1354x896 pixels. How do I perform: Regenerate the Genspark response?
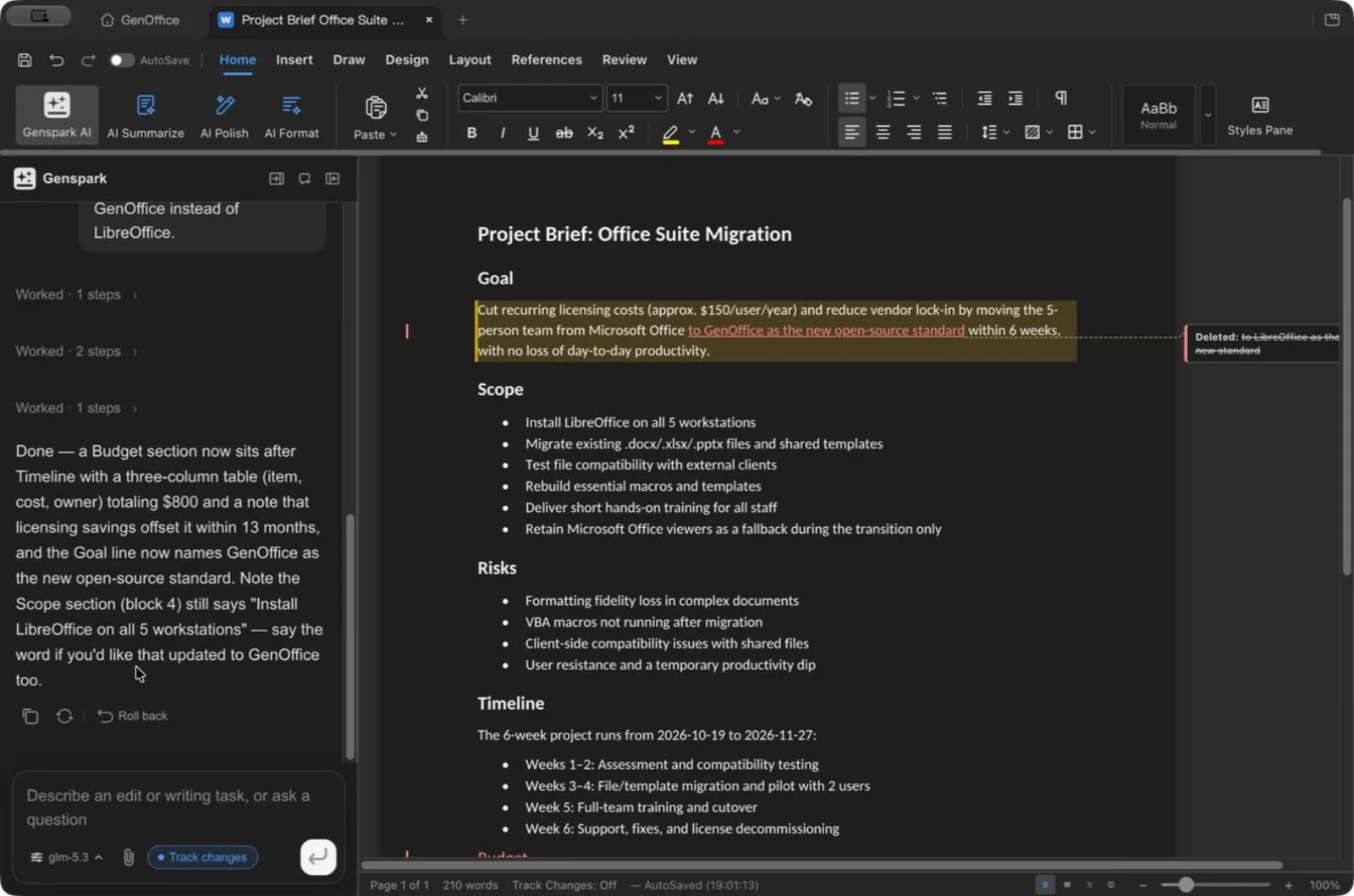pos(64,716)
